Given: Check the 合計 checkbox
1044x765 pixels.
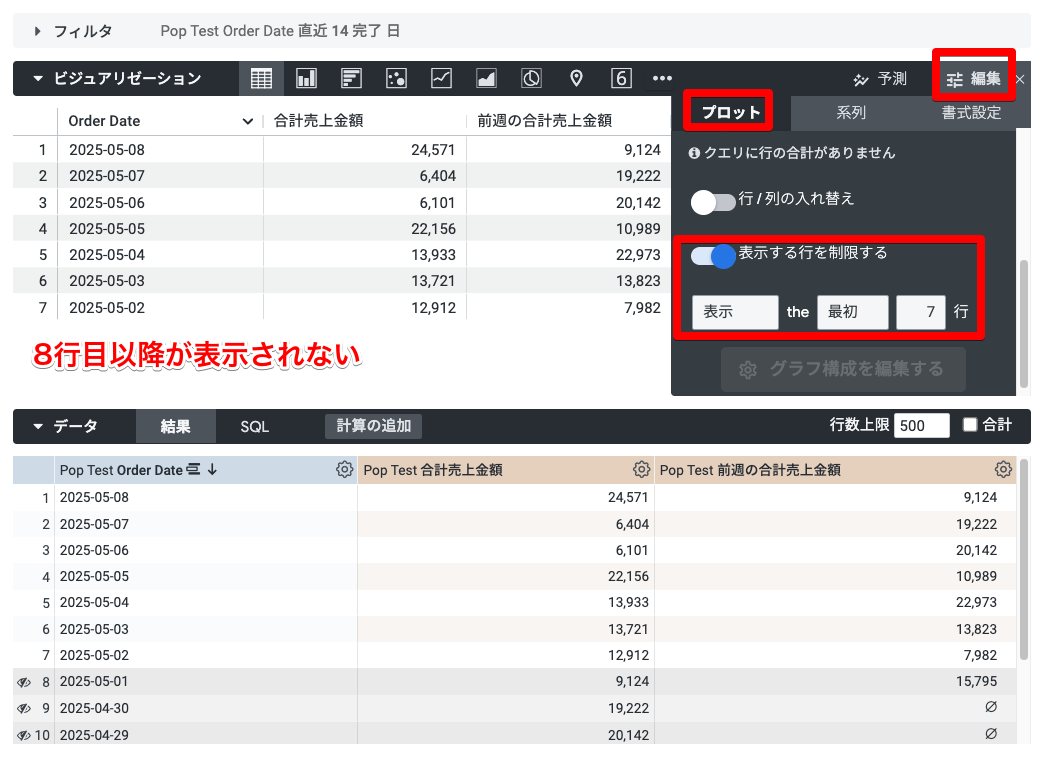Looking at the screenshot, I should coord(969,425).
